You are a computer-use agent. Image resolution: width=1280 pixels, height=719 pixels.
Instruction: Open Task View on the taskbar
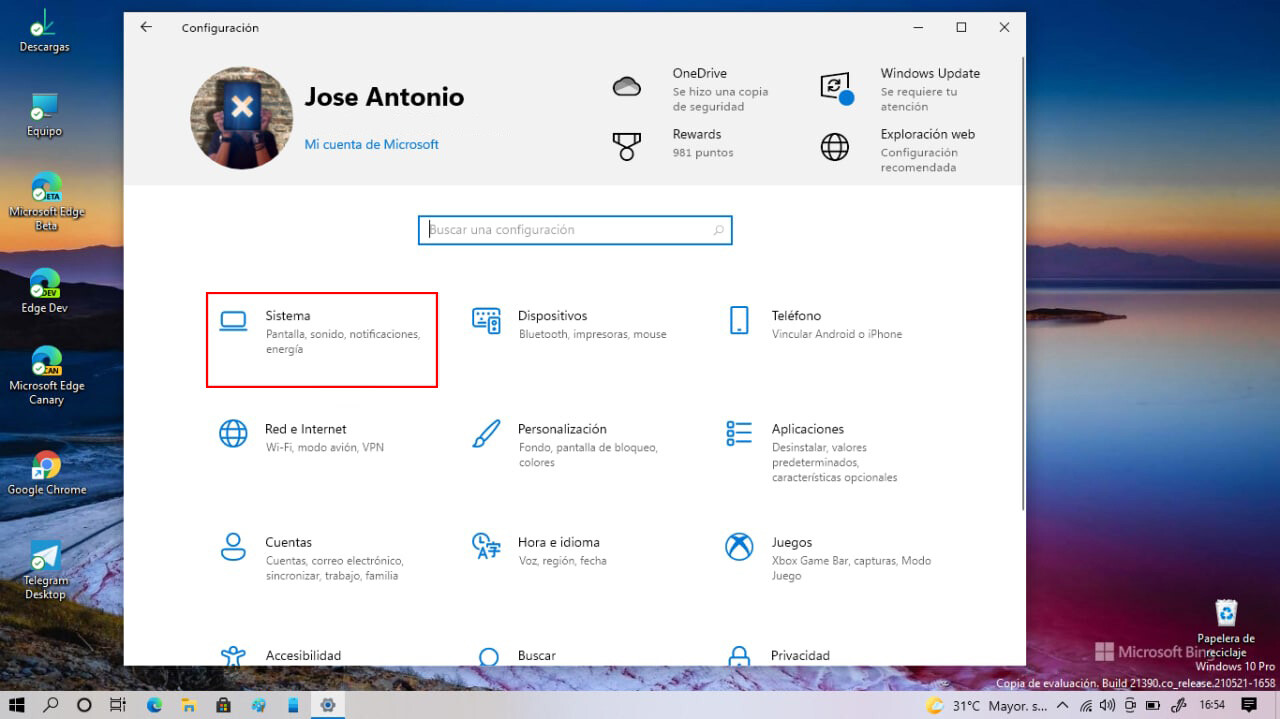click(x=118, y=705)
